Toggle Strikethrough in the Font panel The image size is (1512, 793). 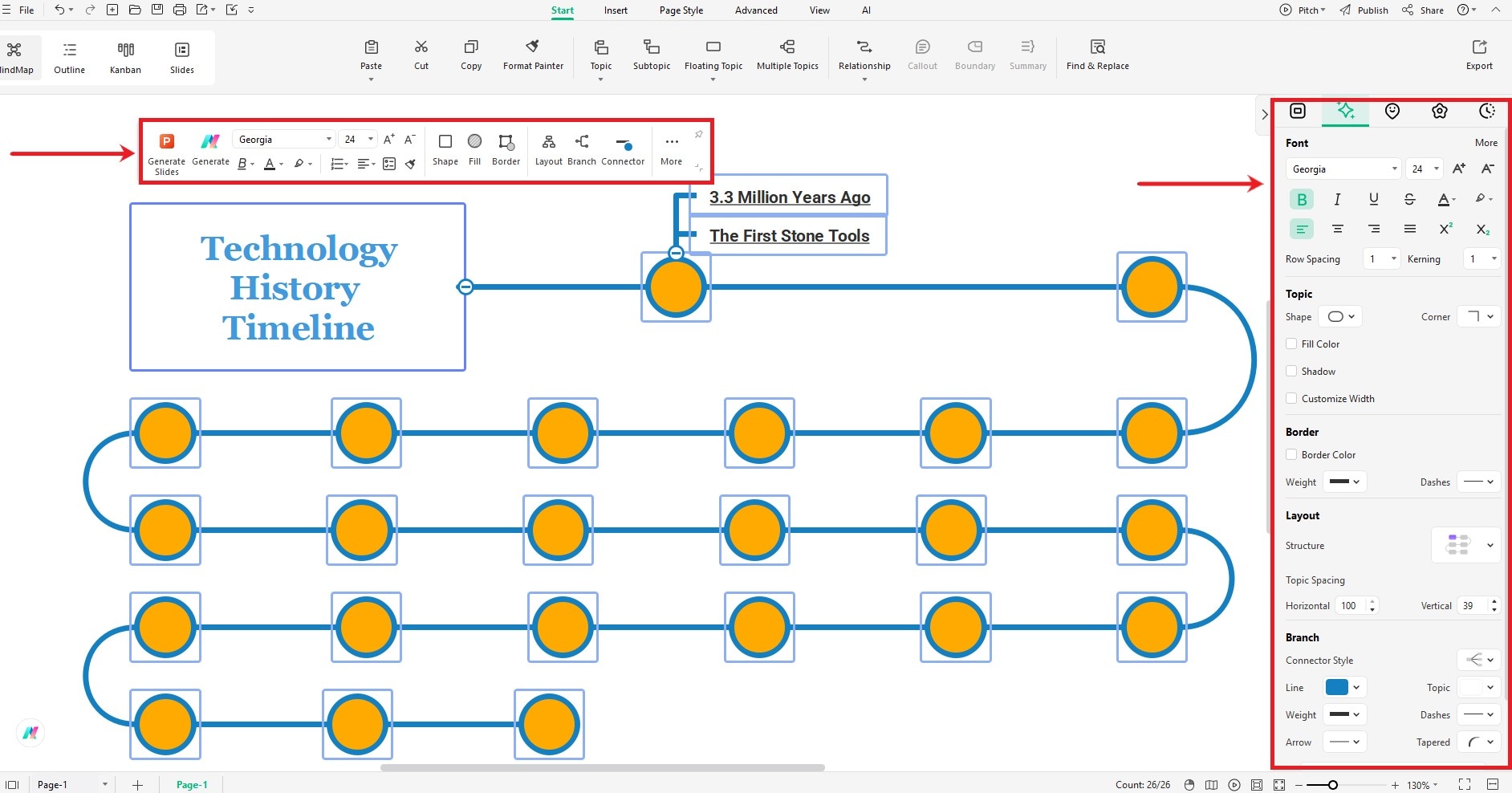point(1409,199)
